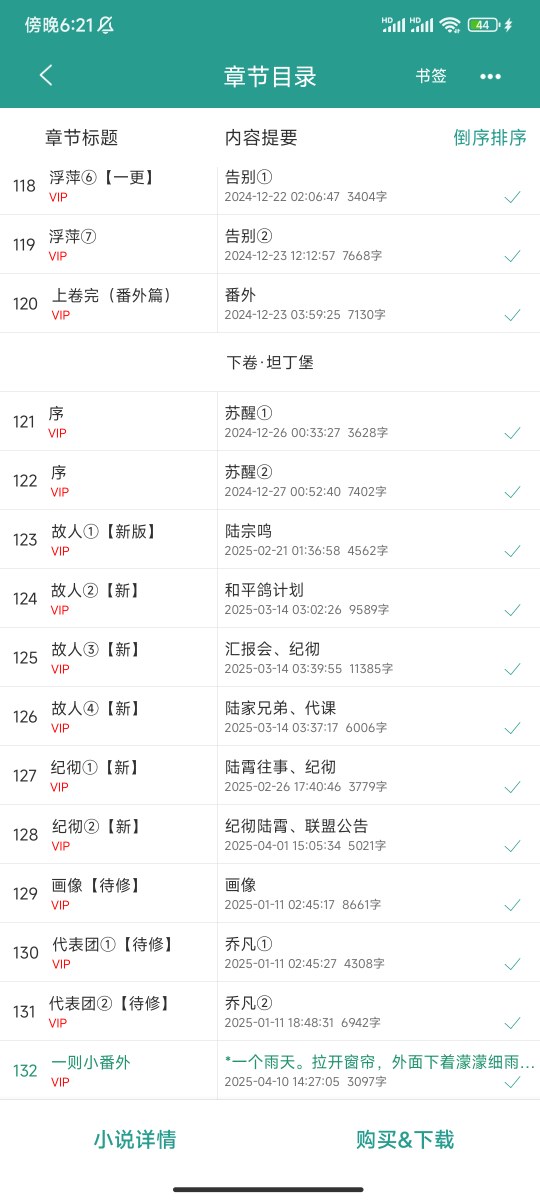Tap the Wi-Fi status icon
540x1200 pixels.
pyautogui.click(x=450, y=25)
